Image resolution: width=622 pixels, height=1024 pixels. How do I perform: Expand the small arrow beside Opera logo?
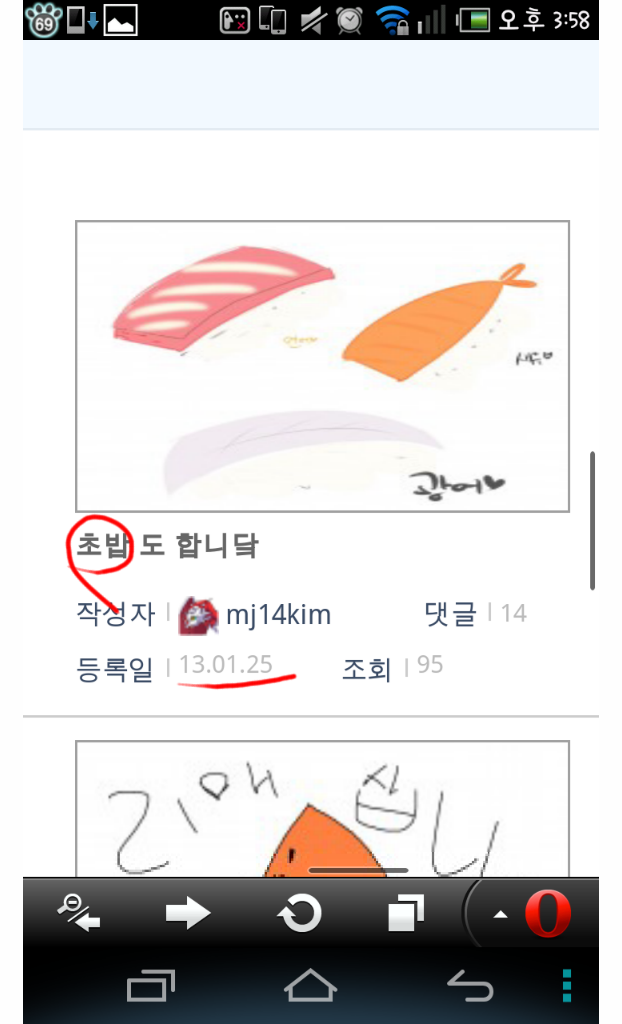click(500, 914)
